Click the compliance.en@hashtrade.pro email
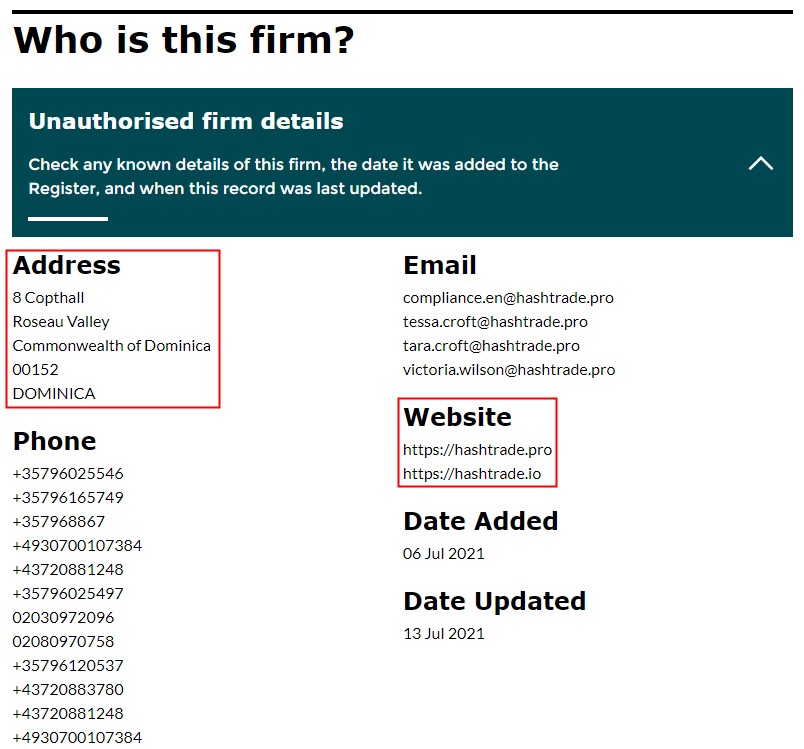The width and height of the screenshot is (804, 749). tap(508, 298)
